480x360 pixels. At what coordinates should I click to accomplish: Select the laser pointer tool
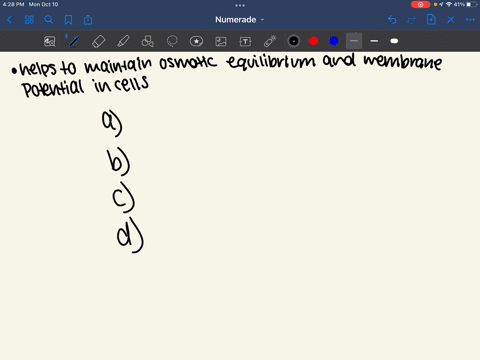click(x=270, y=41)
